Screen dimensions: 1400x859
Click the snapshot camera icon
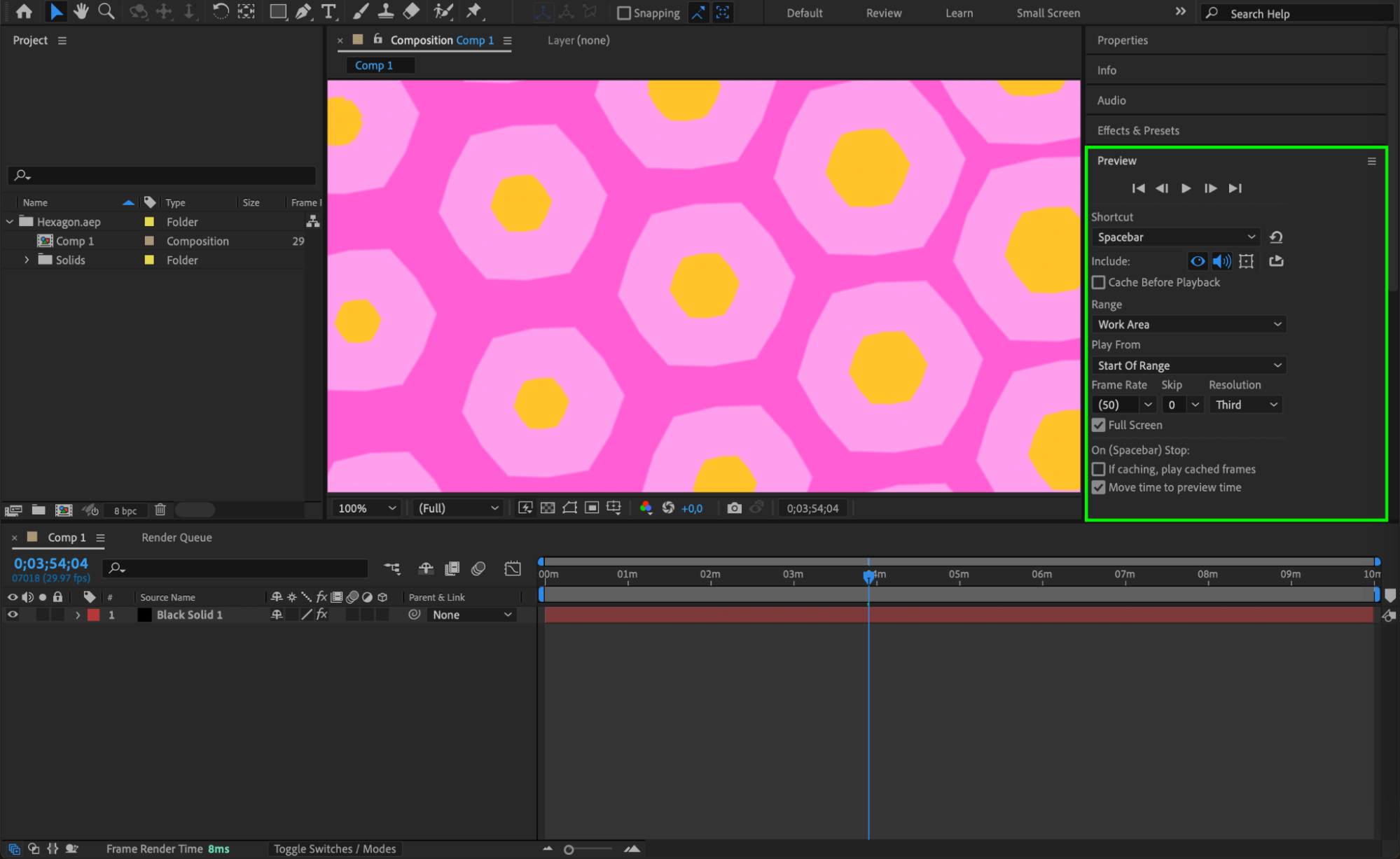(x=734, y=508)
